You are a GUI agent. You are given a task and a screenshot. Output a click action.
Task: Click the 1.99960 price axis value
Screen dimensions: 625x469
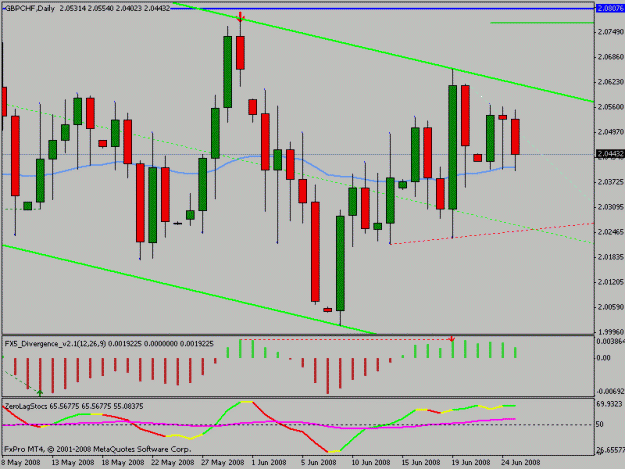pyautogui.click(x=611, y=332)
